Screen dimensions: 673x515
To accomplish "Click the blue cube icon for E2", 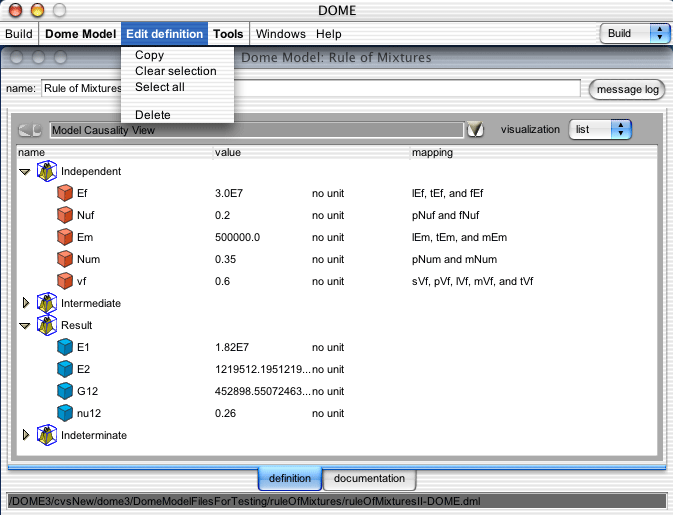I will tap(65, 369).
